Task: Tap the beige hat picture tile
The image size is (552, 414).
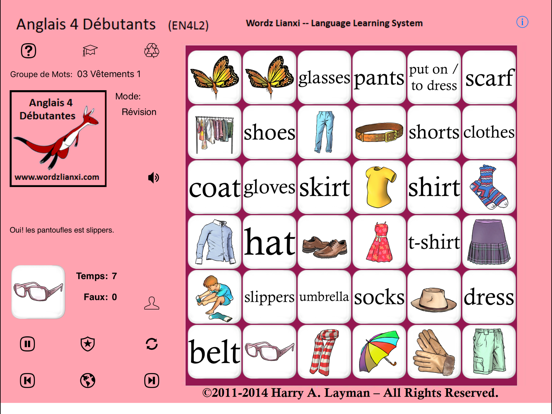Action: click(434, 297)
